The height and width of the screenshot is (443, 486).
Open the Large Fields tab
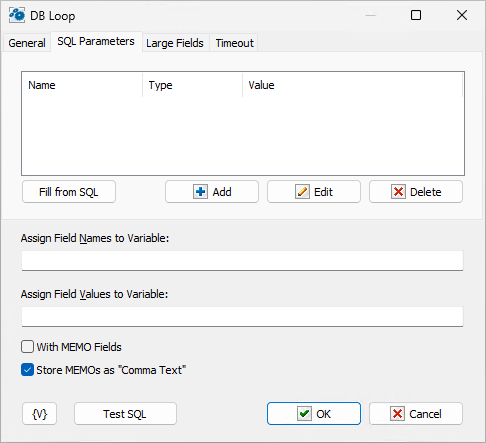pos(175,43)
